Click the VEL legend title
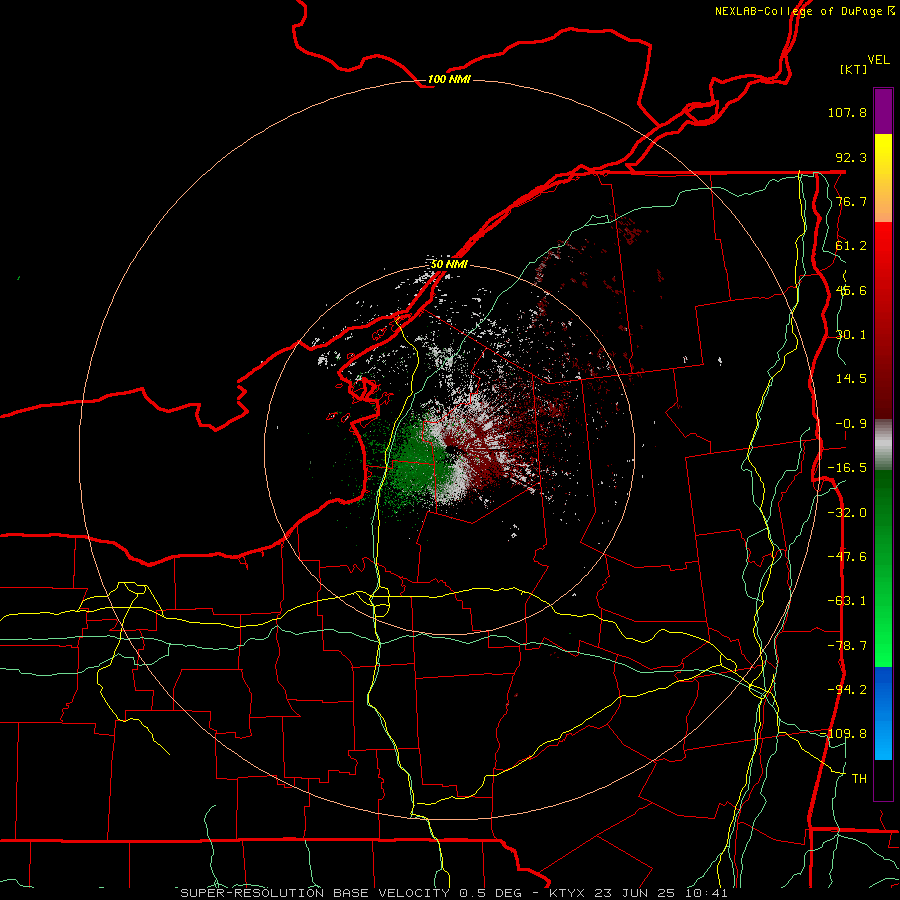Viewport: 900px width, 900px height. tap(879, 60)
